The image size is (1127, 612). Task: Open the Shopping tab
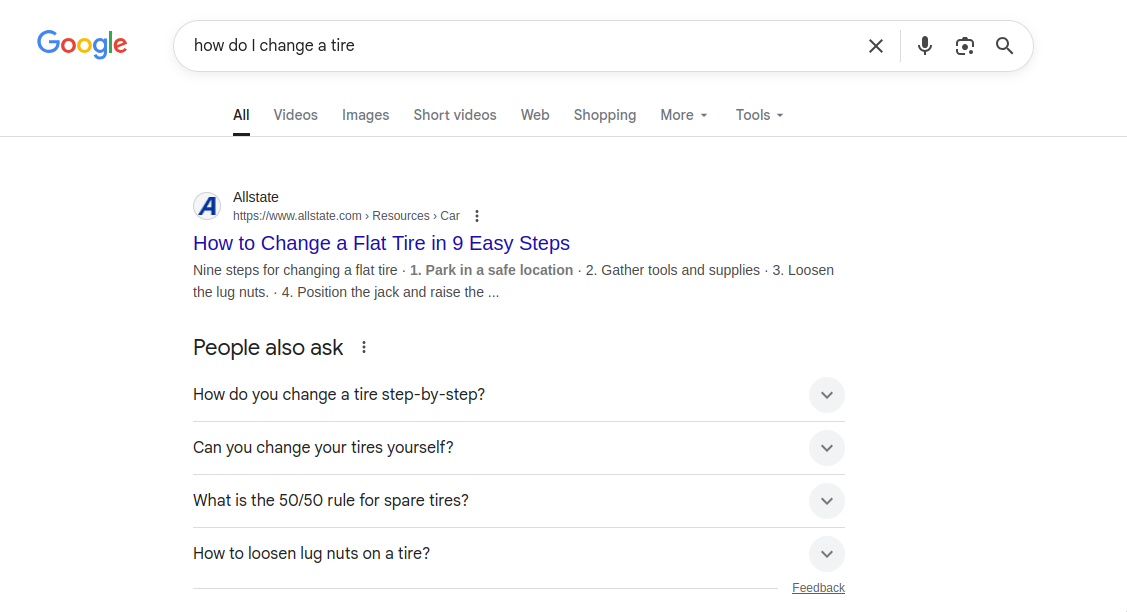pos(604,115)
